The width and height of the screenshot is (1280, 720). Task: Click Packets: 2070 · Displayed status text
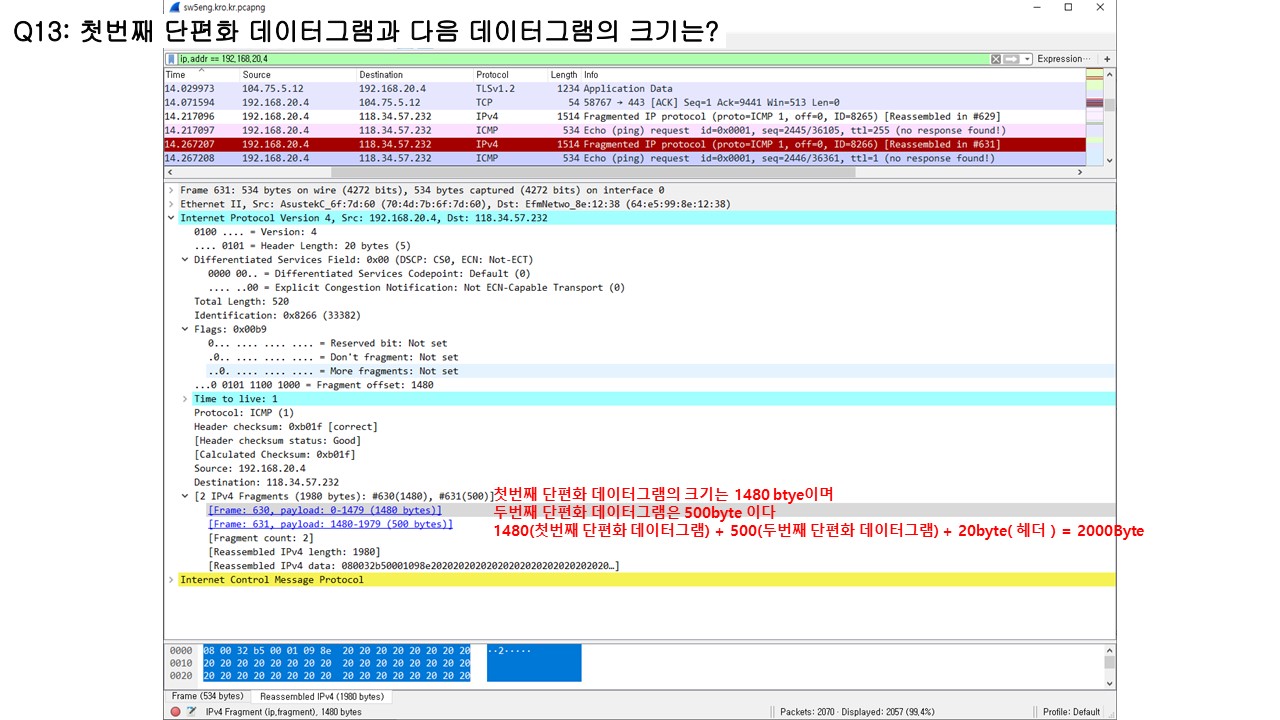click(857, 712)
